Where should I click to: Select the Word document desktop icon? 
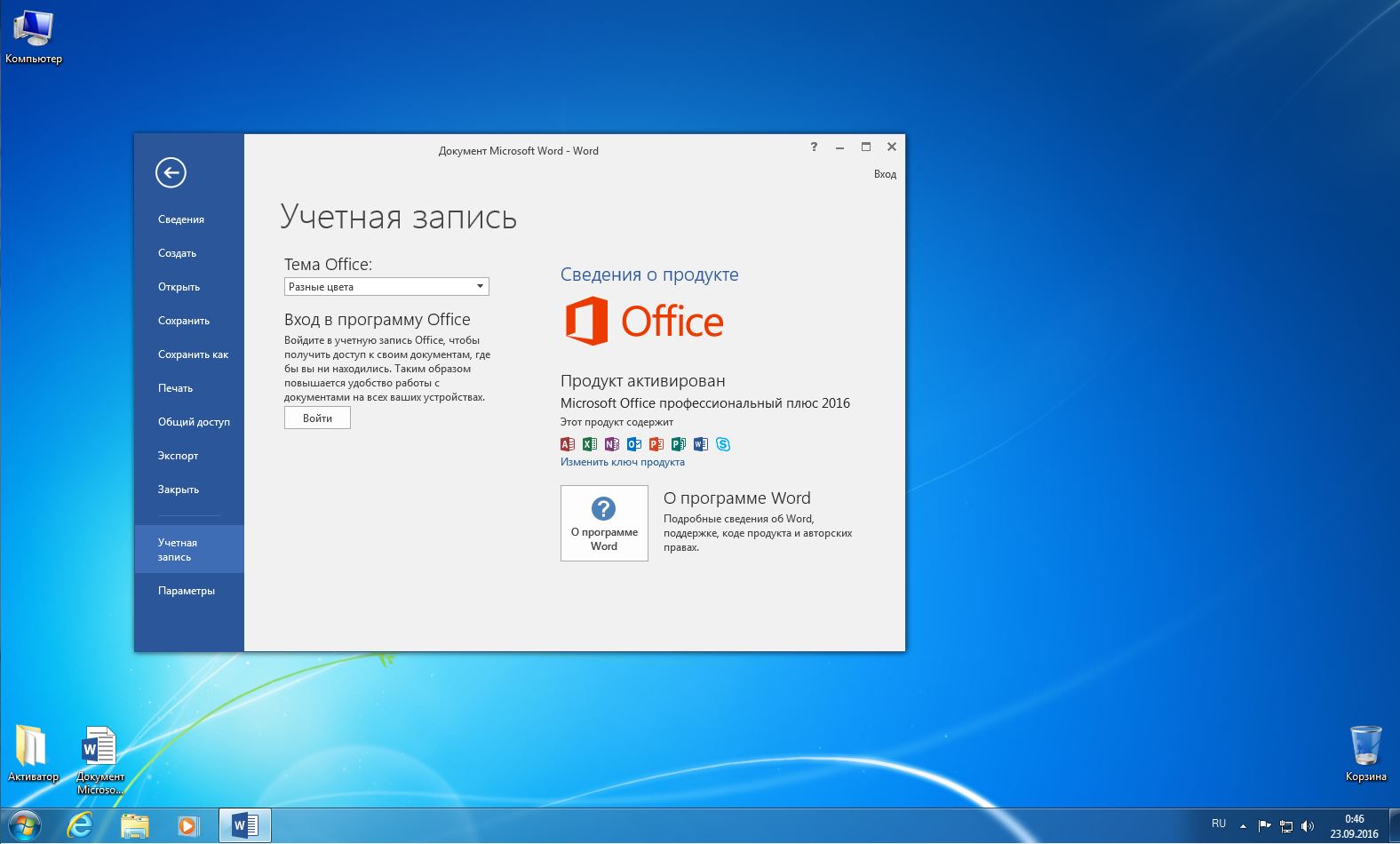[99, 760]
